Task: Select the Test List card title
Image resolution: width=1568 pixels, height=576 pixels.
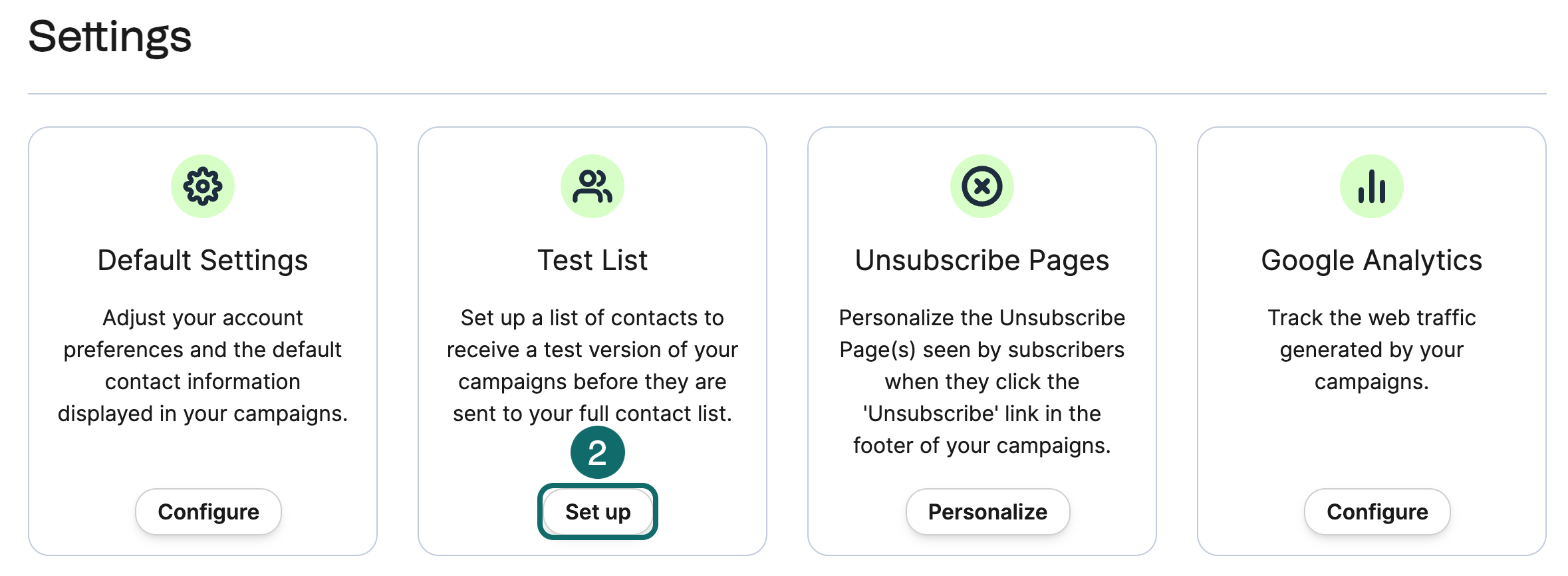Action: (x=592, y=260)
